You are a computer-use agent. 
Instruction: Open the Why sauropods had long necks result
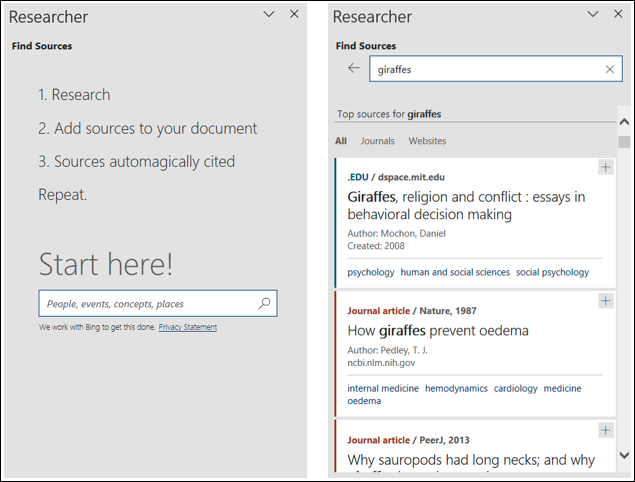pyautogui.click(x=471, y=460)
